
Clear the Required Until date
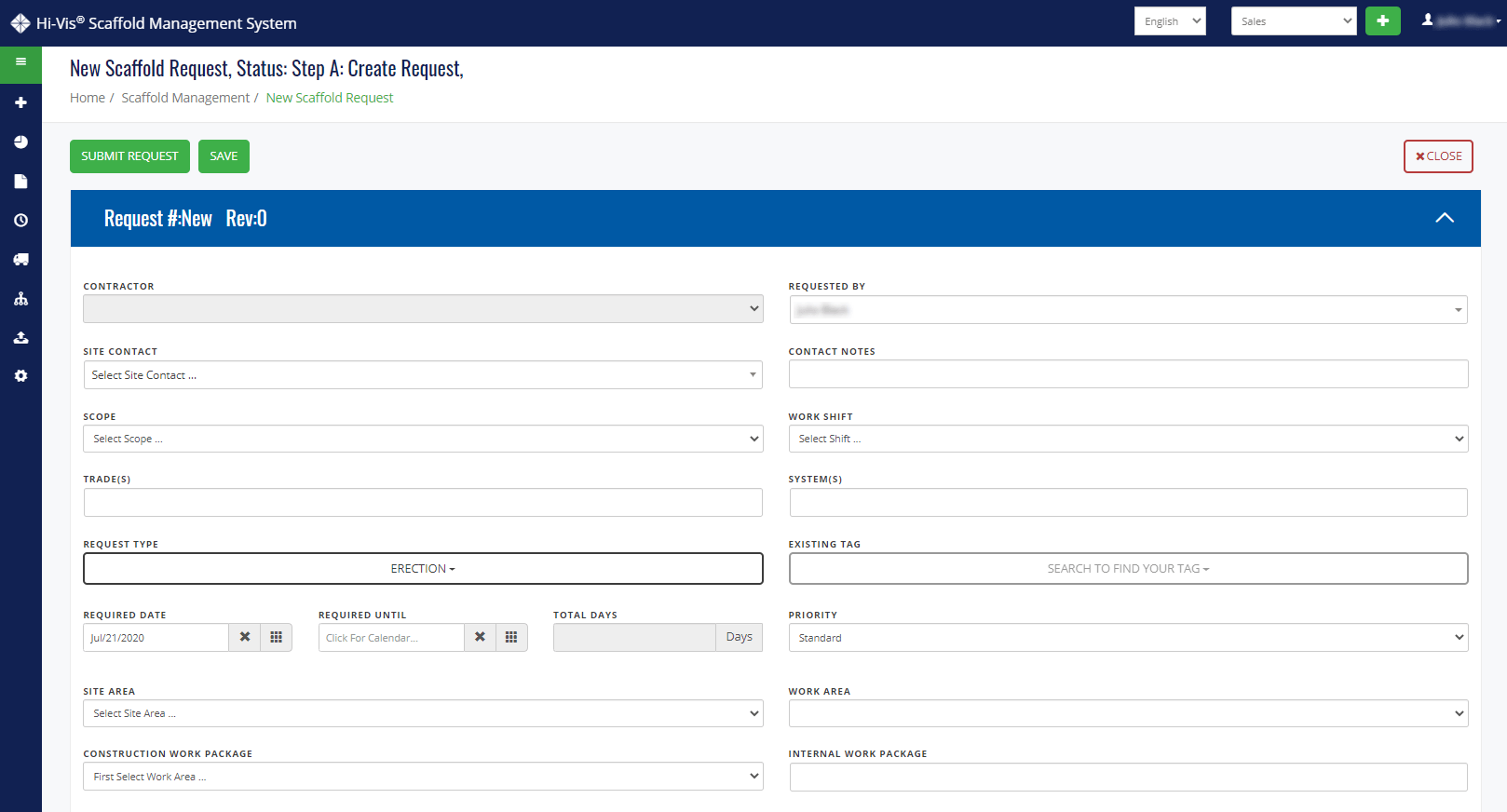(x=480, y=637)
